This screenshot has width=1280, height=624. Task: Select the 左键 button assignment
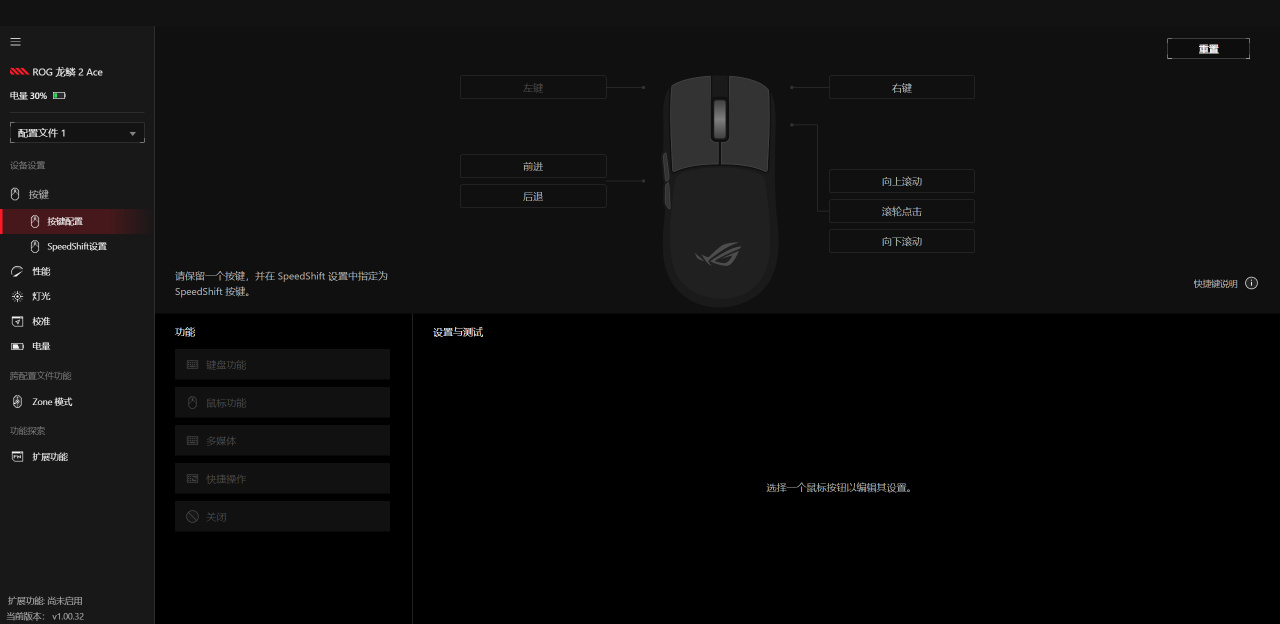533,87
